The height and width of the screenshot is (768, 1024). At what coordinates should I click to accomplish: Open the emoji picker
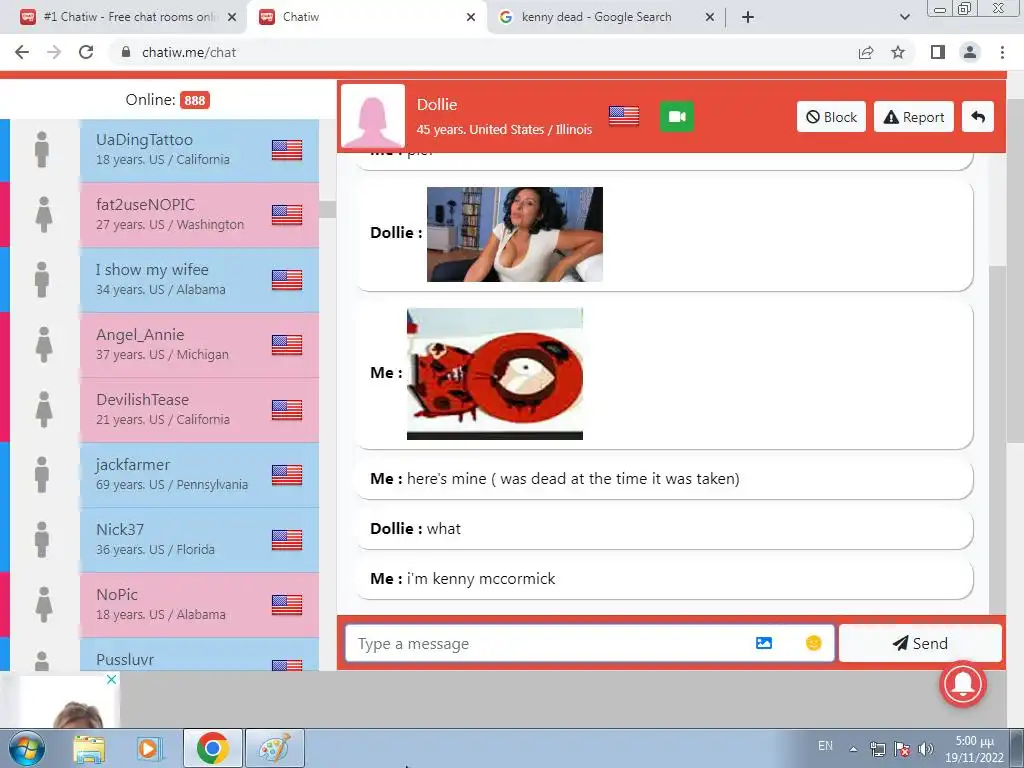click(x=813, y=643)
